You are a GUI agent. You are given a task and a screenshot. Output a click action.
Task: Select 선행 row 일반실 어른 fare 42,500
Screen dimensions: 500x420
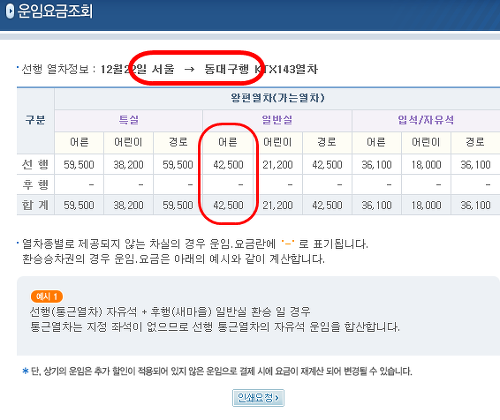(x=228, y=165)
